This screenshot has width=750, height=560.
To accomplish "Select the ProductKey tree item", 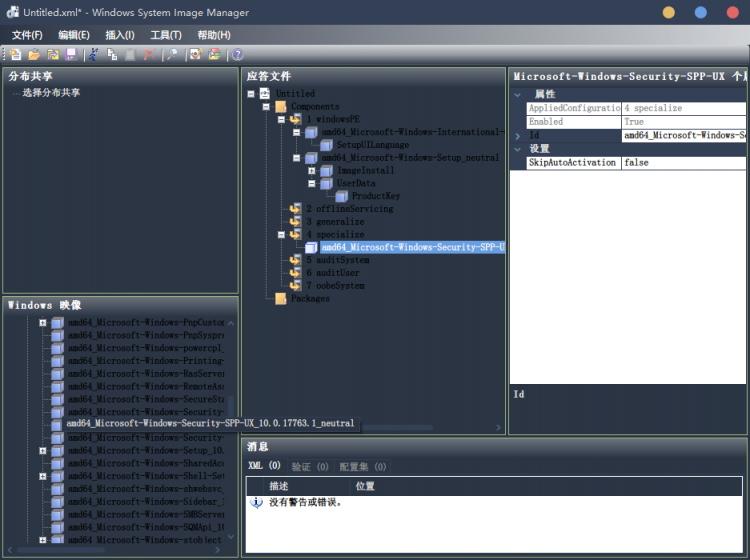I will point(375,196).
